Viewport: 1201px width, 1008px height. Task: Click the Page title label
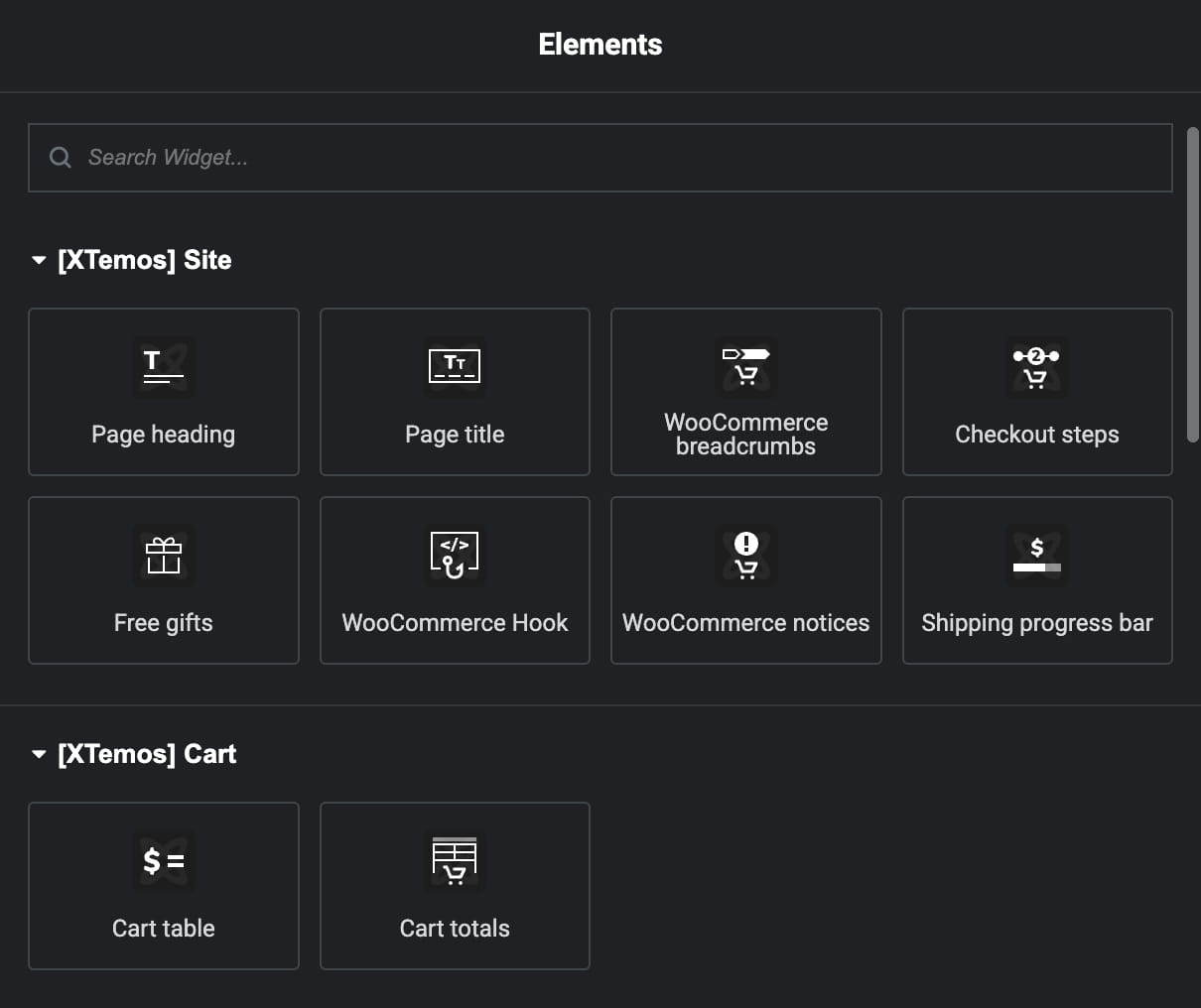coord(455,435)
